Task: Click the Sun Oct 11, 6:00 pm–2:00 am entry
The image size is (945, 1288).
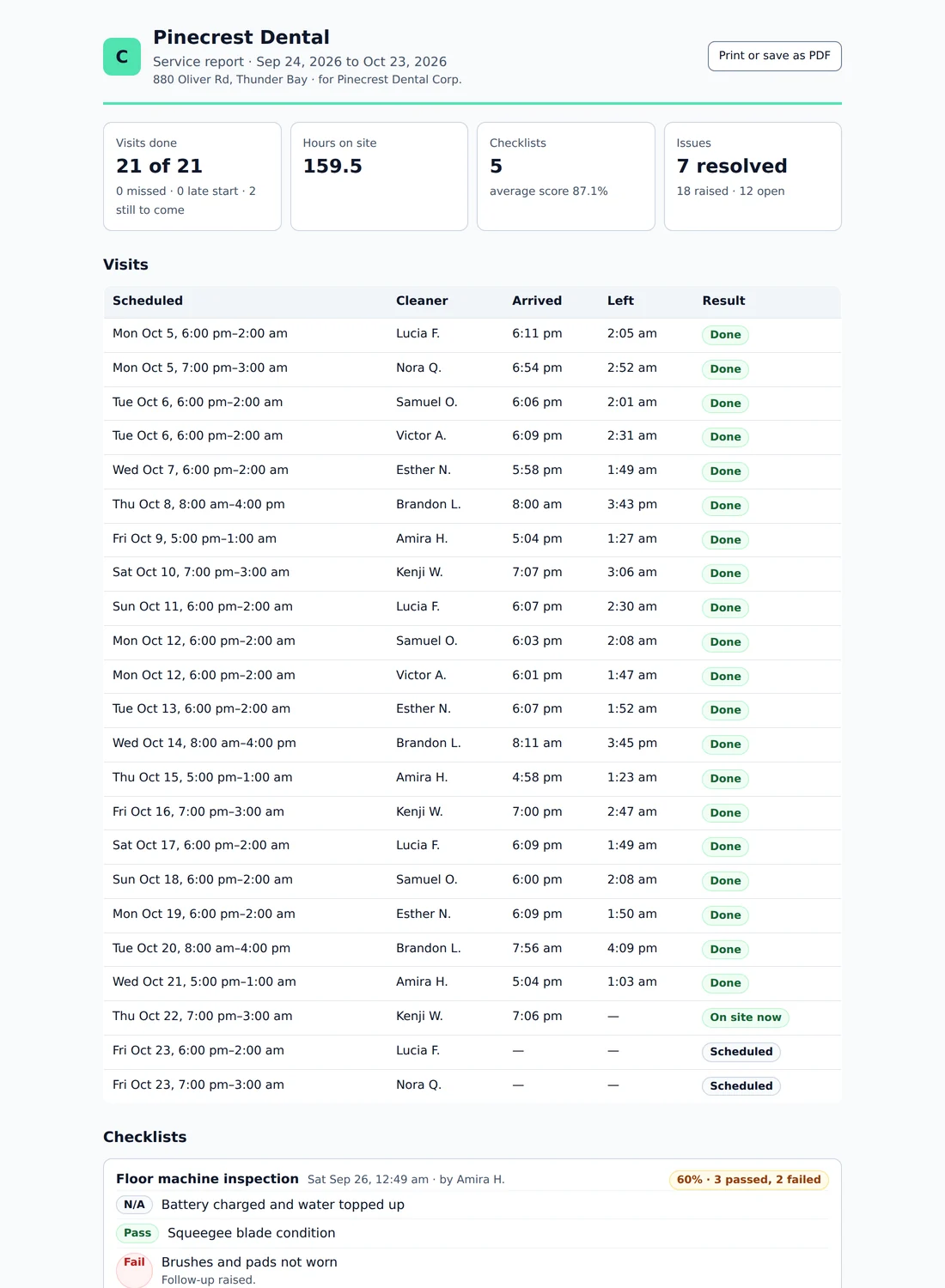Action: pyautogui.click(x=203, y=606)
